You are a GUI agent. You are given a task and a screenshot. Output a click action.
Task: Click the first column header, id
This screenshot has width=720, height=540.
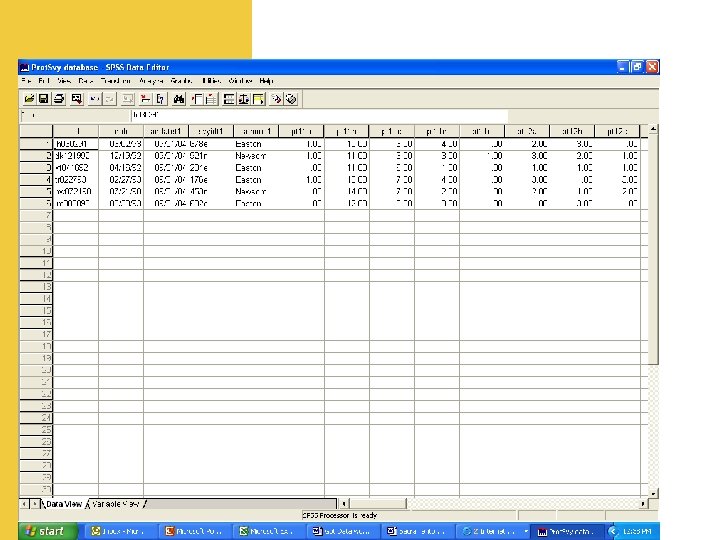pos(76,131)
